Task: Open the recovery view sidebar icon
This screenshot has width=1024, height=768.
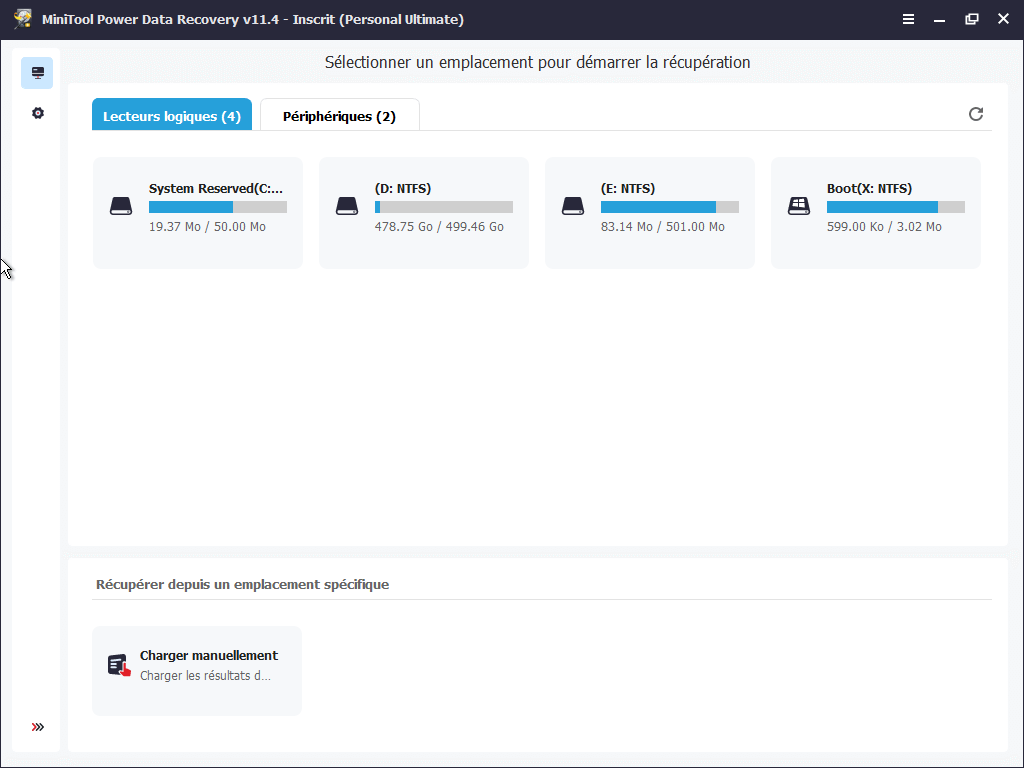Action: [x=37, y=73]
